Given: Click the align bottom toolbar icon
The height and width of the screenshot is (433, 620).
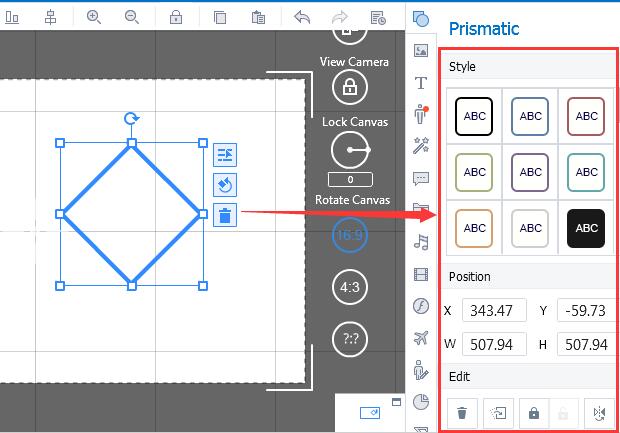Looking at the screenshot, I should (x=12, y=17).
